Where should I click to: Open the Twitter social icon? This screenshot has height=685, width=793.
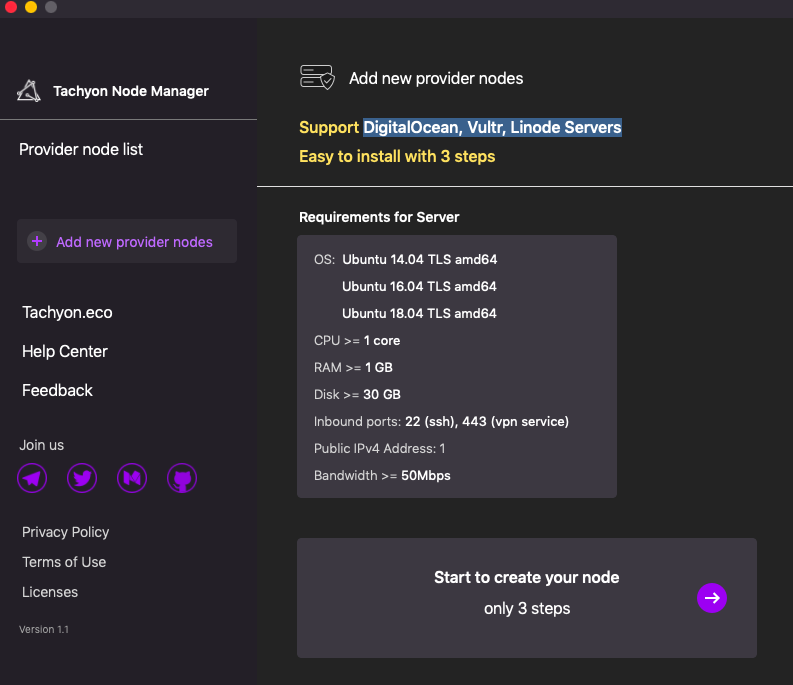pos(82,478)
